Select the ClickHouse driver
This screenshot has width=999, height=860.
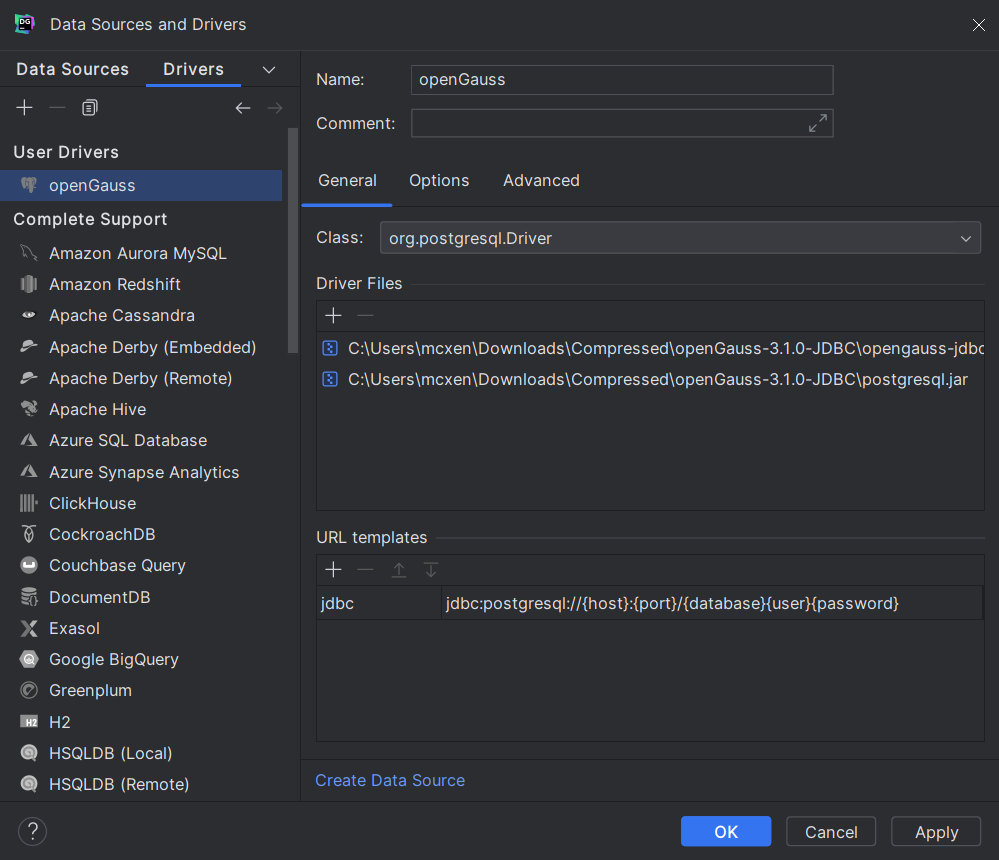click(x=92, y=503)
